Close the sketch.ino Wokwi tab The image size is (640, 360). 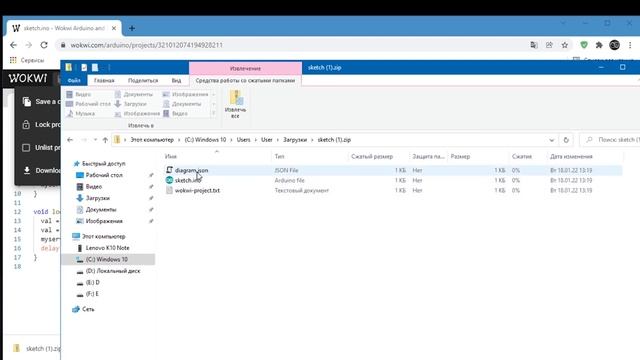coord(114,28)
